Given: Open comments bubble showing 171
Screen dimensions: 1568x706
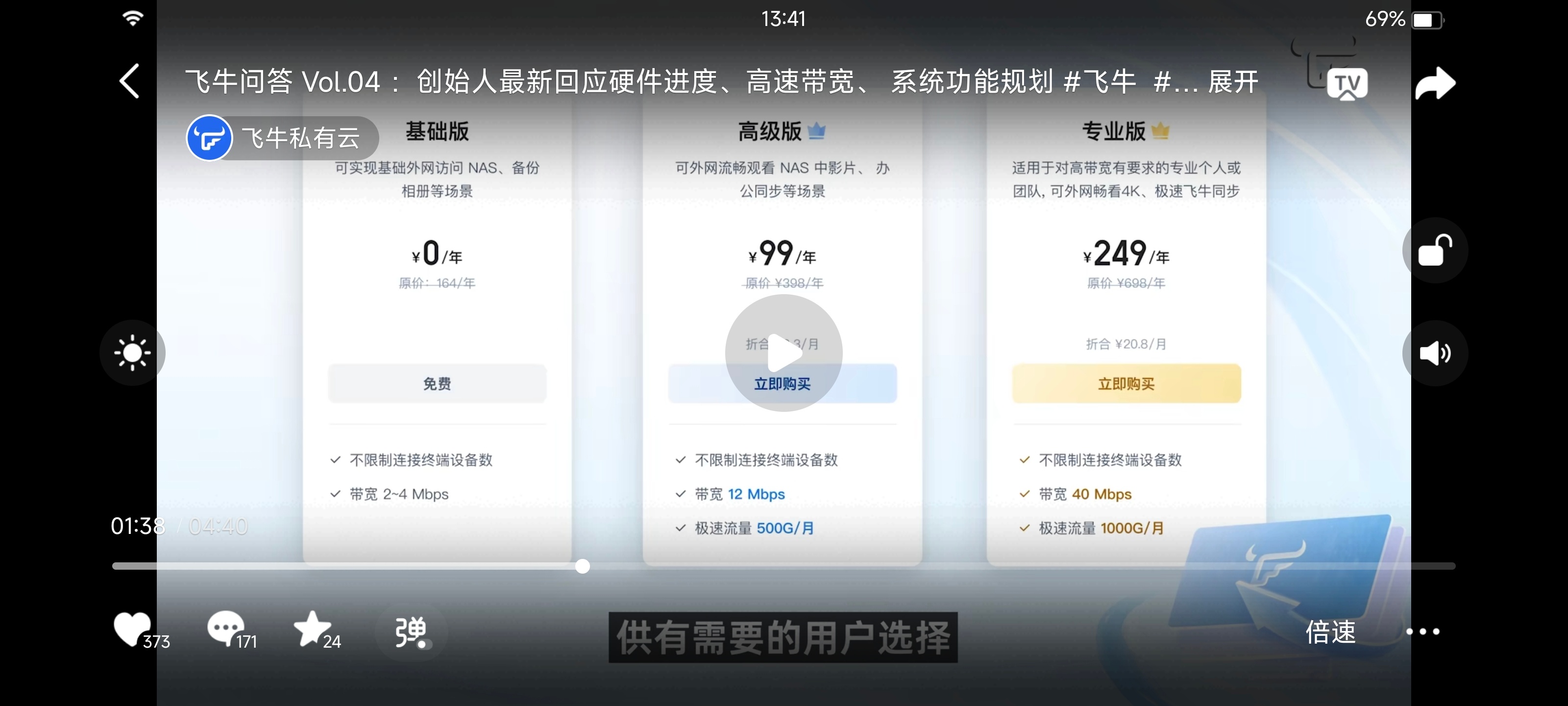Looking at the screenshot, I should [x=226, y=628].
